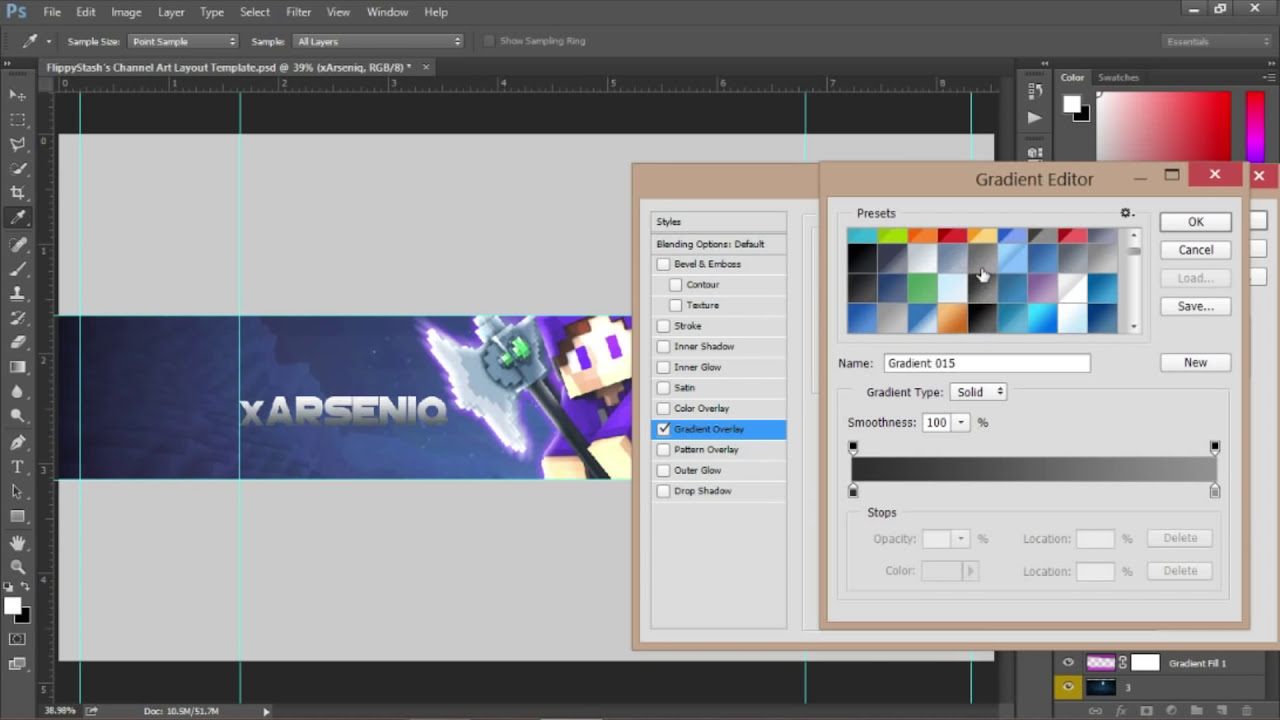This screenshot has height=720, width=1280.
Task: Enable the Texture checkbox
Action: [x=676, y=305]
